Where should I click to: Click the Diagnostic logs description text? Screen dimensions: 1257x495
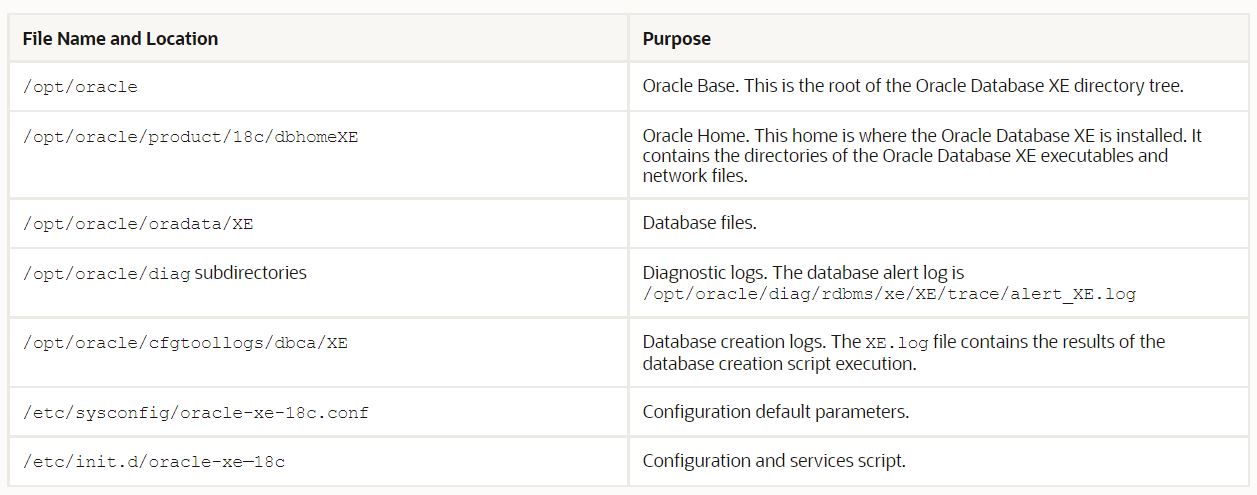[x=803, y=272]
